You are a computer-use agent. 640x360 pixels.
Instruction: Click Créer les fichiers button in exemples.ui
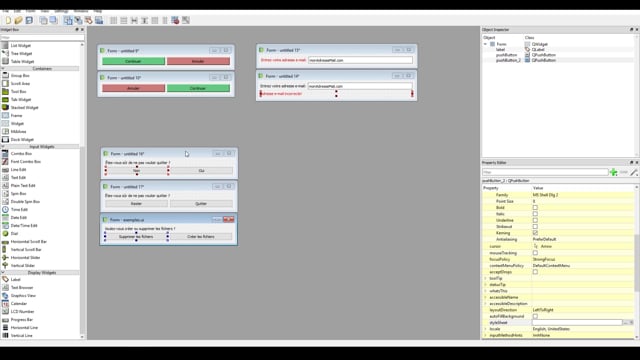200,237
